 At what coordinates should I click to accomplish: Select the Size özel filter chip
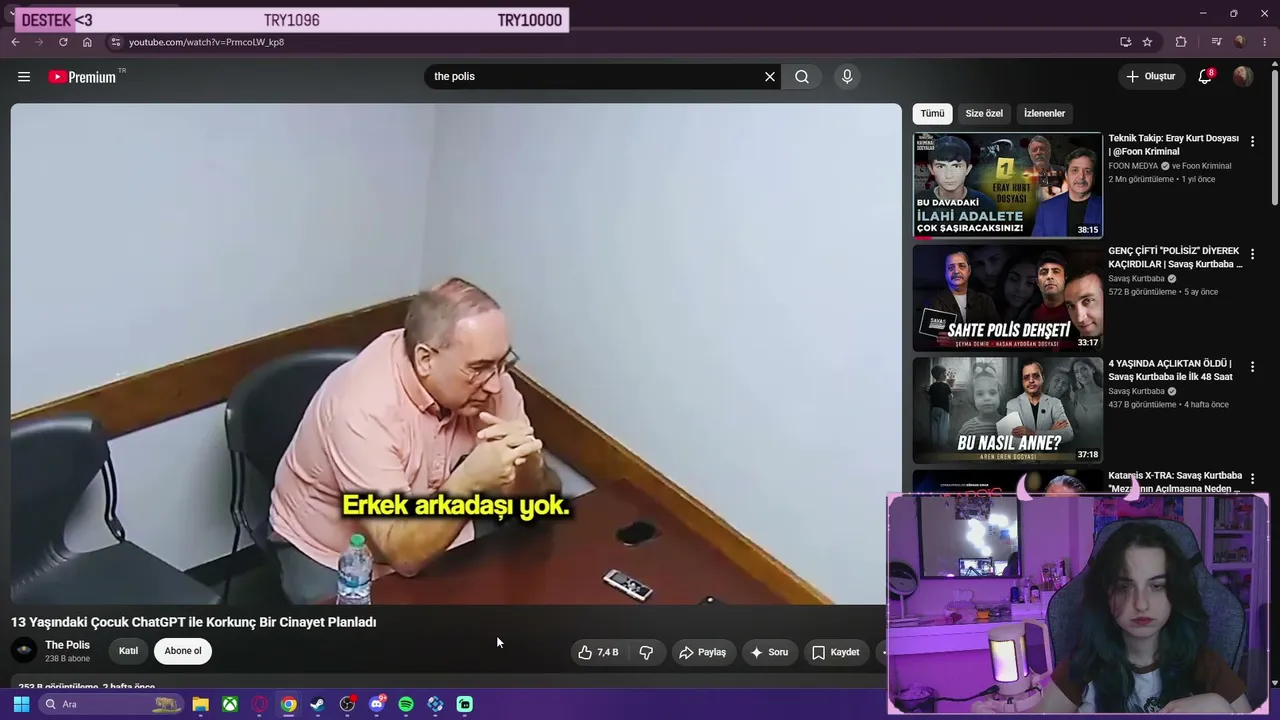tap(984, 114)
